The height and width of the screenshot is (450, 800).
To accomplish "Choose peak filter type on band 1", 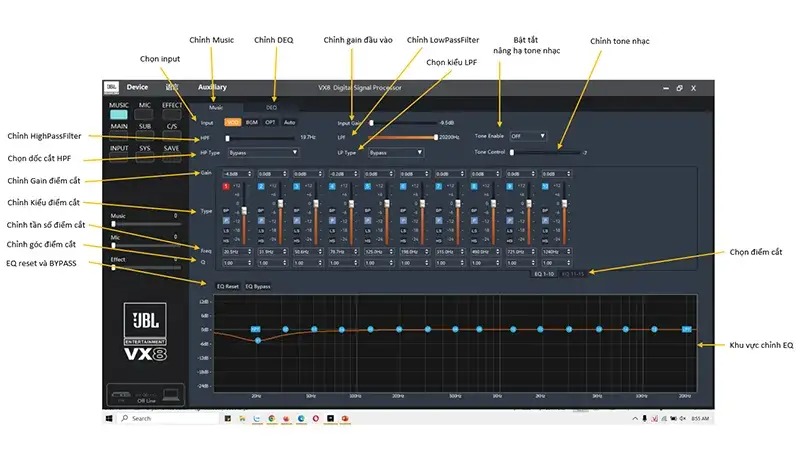I will (226, 220).
